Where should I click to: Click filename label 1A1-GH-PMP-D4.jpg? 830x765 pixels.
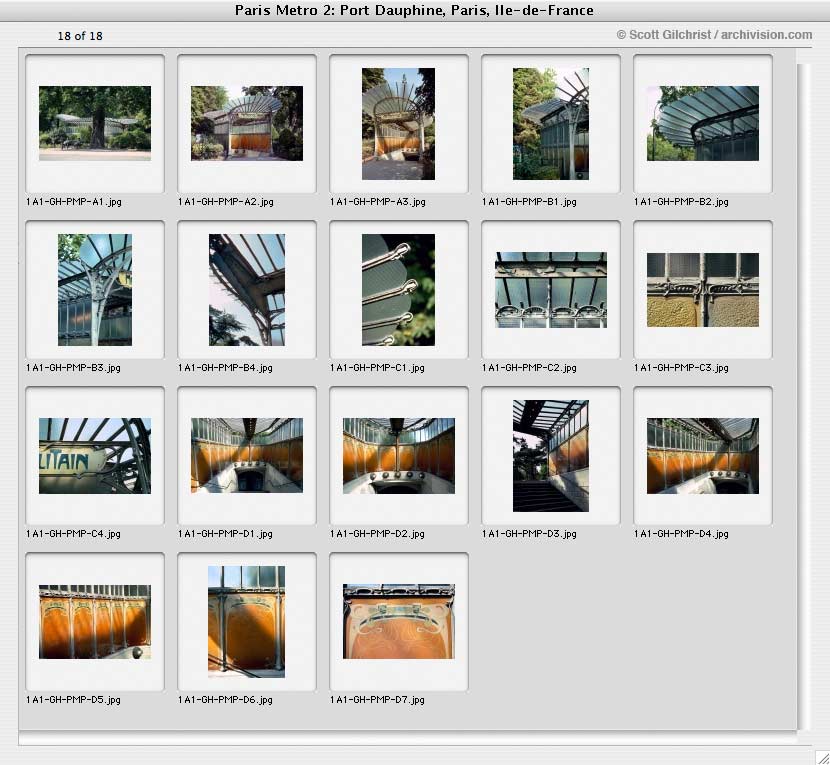(x=681, y=534)
